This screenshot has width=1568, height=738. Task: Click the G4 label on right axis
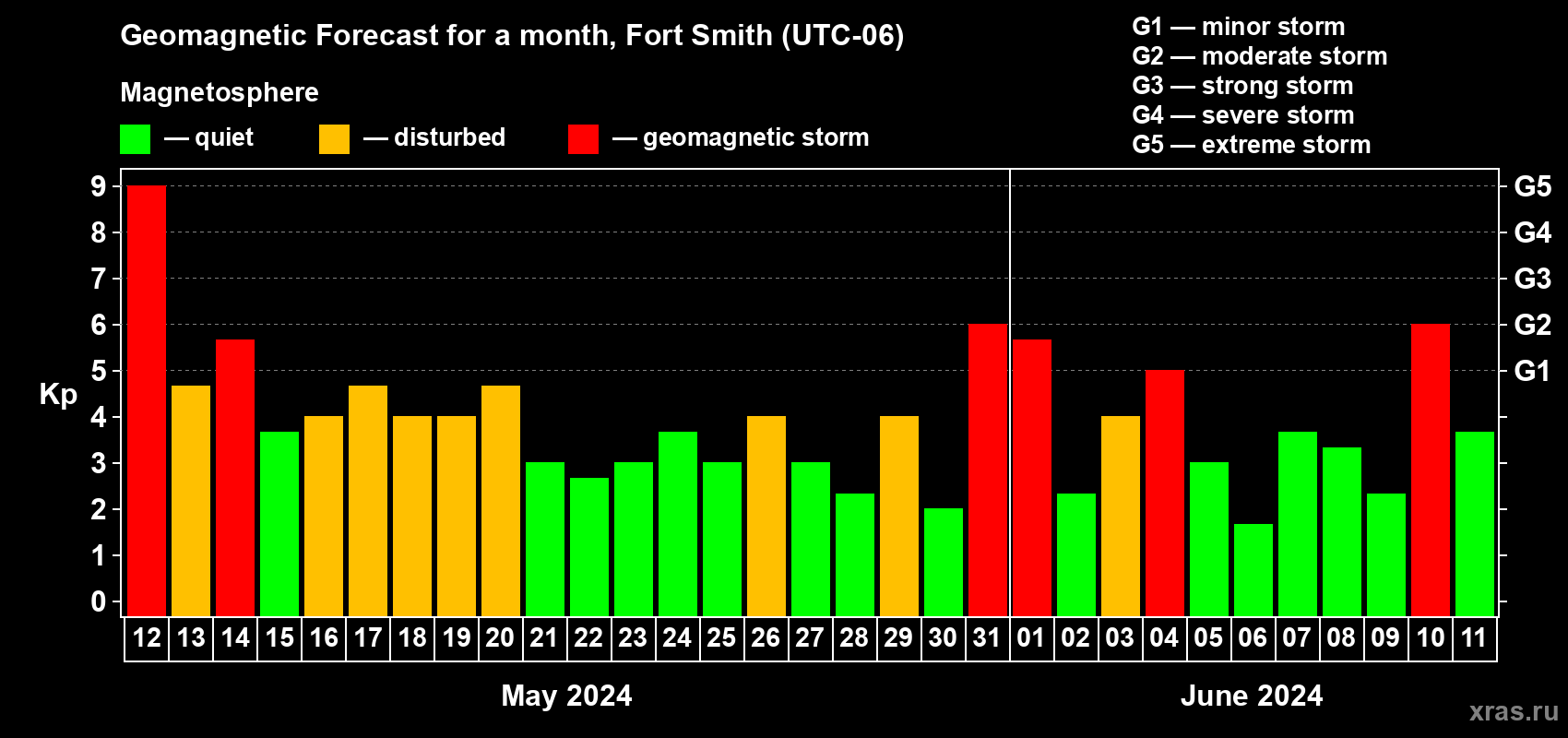[x=1533, y=232]
